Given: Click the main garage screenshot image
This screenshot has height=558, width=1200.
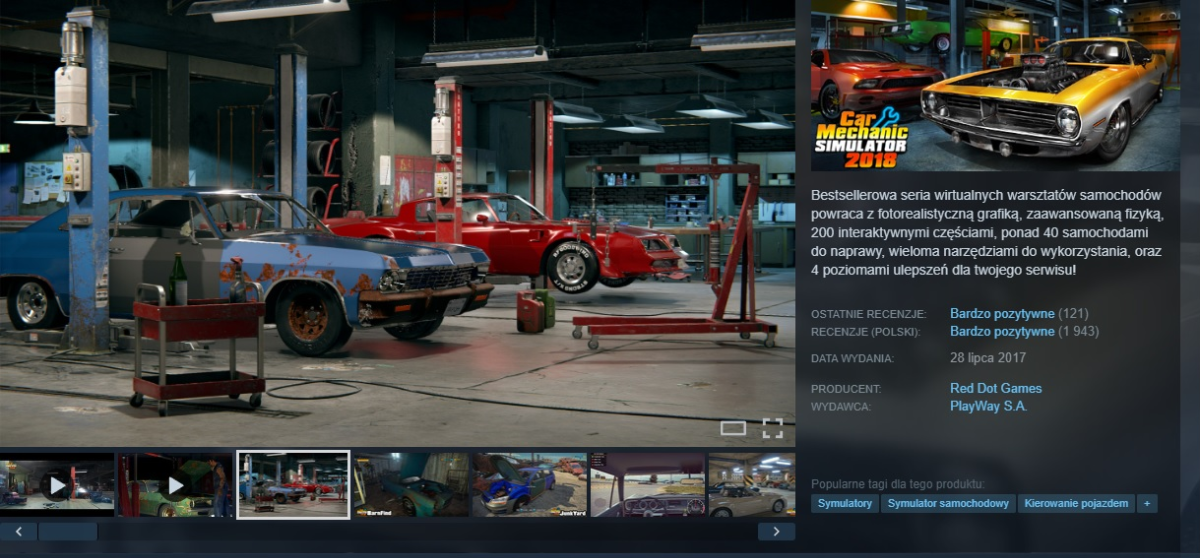Looking at the screenshot, I should point(397,222).
